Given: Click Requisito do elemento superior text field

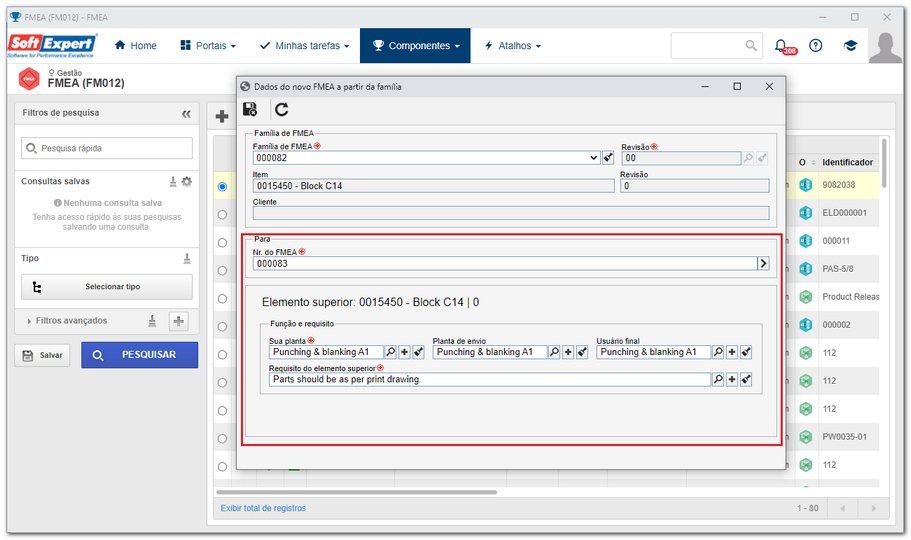Looking at the screenshot, I should coord(490,380).
